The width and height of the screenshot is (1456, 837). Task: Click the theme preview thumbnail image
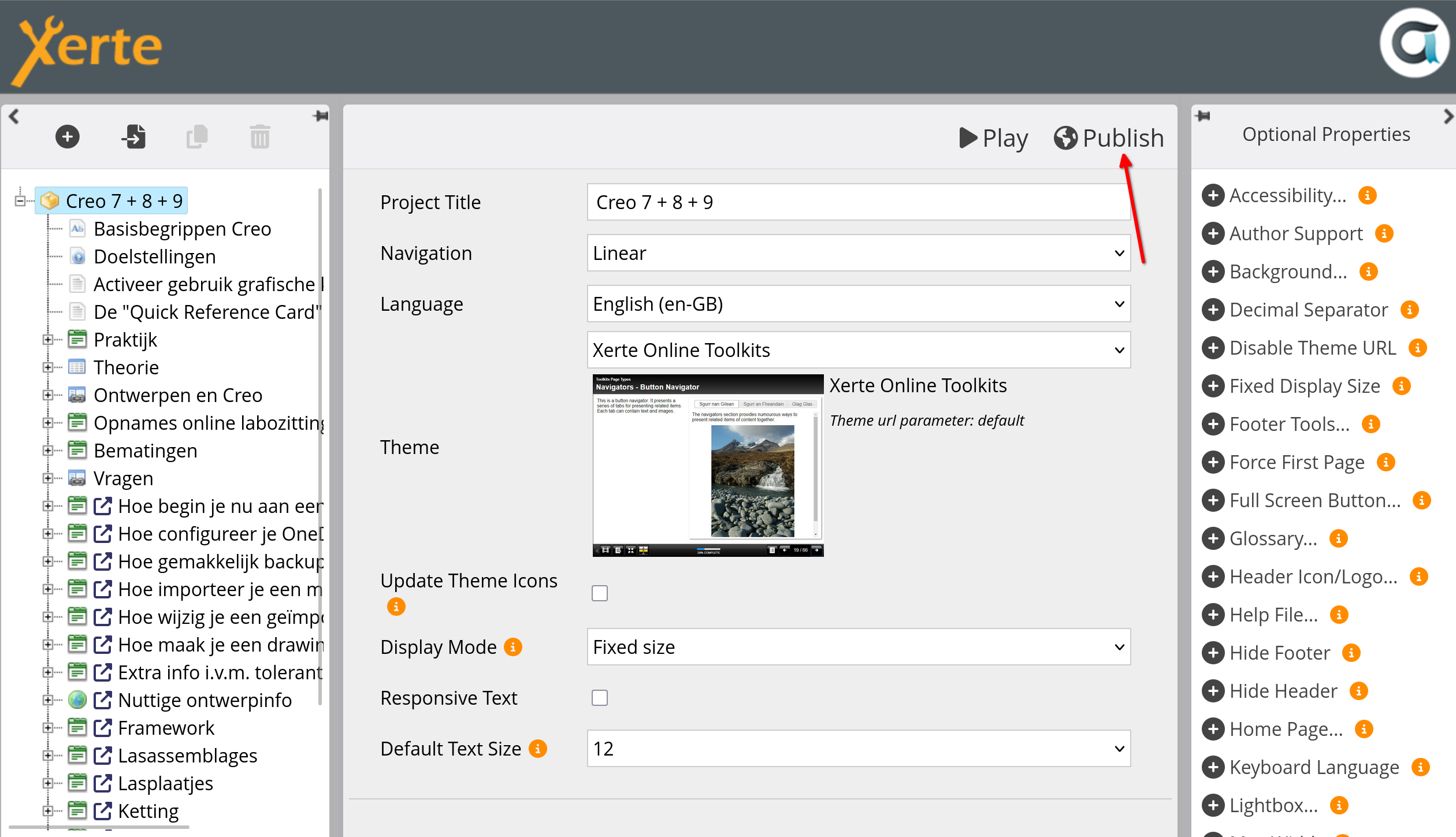point(708,465)
